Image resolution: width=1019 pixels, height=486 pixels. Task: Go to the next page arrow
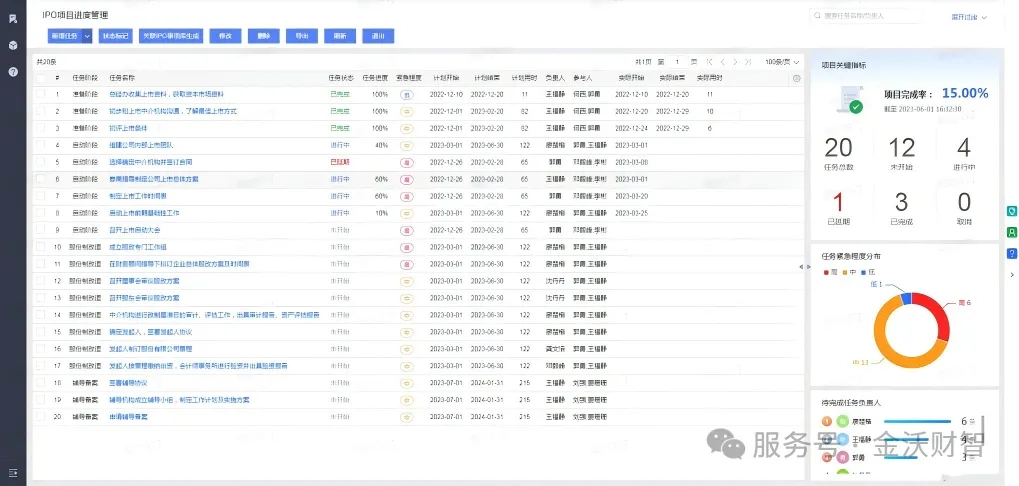736,62
